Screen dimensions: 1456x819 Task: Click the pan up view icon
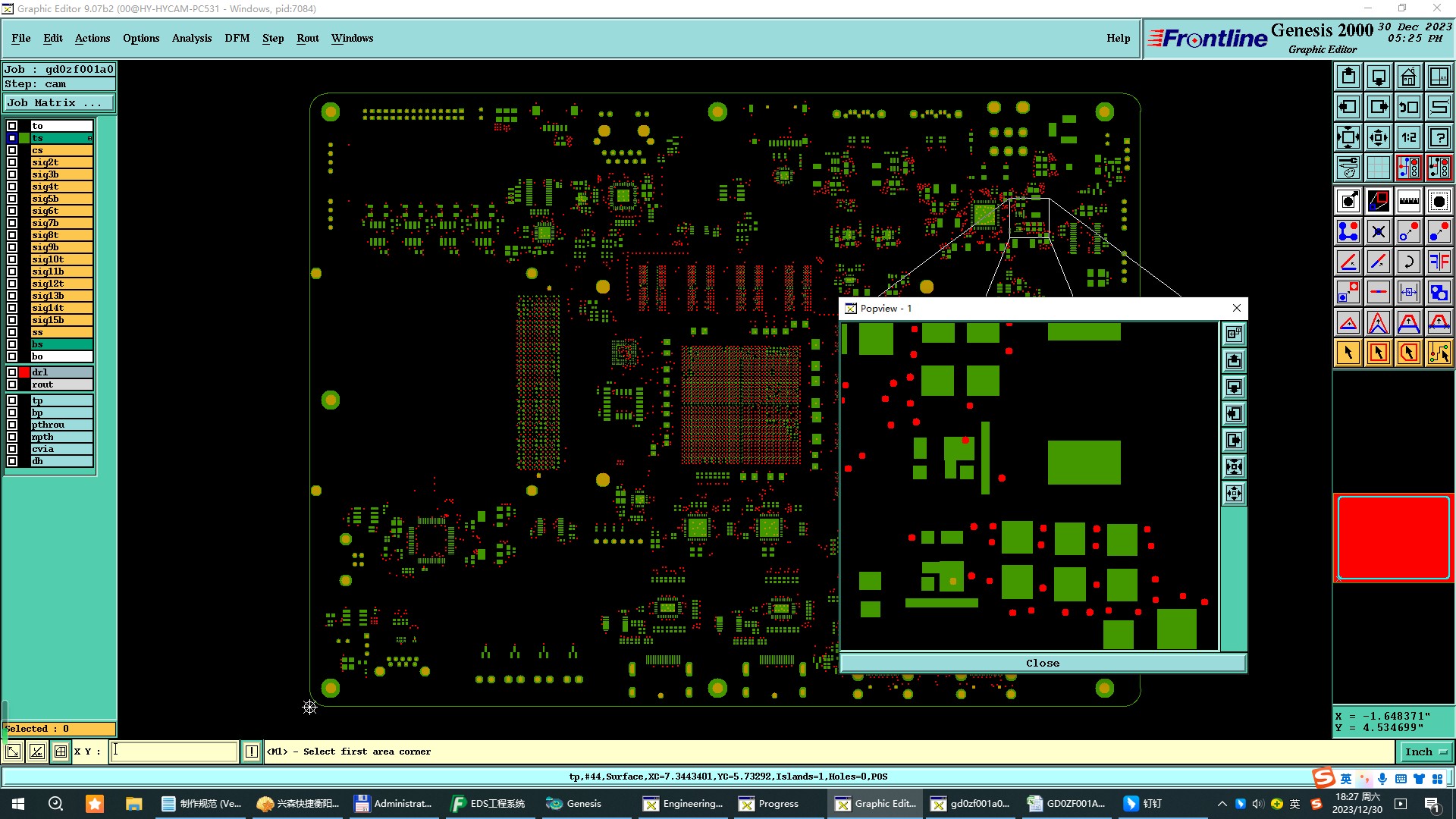coord(1348,77)
